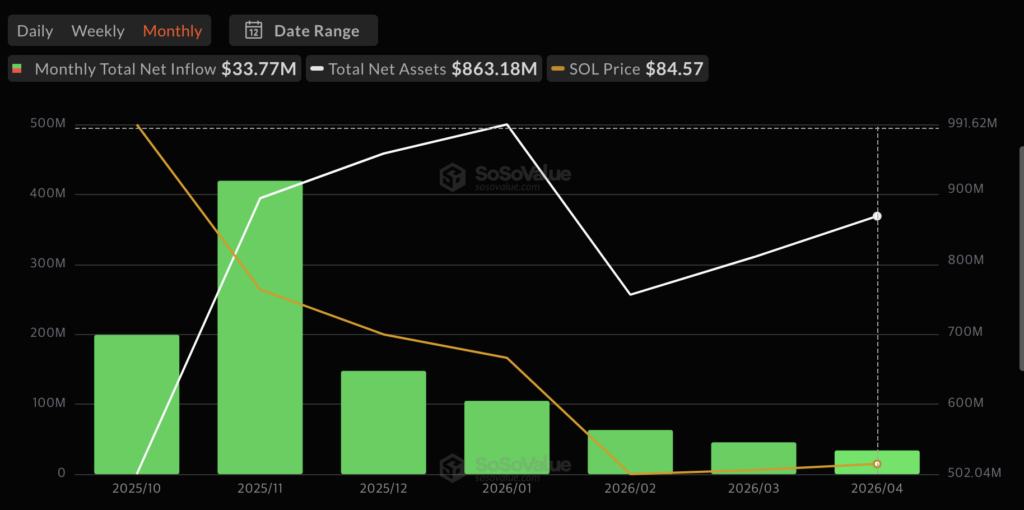Click the calendar icon in Date Range
The height and width of the screenshot is (510, 1024).
click(x=254, y=31)
